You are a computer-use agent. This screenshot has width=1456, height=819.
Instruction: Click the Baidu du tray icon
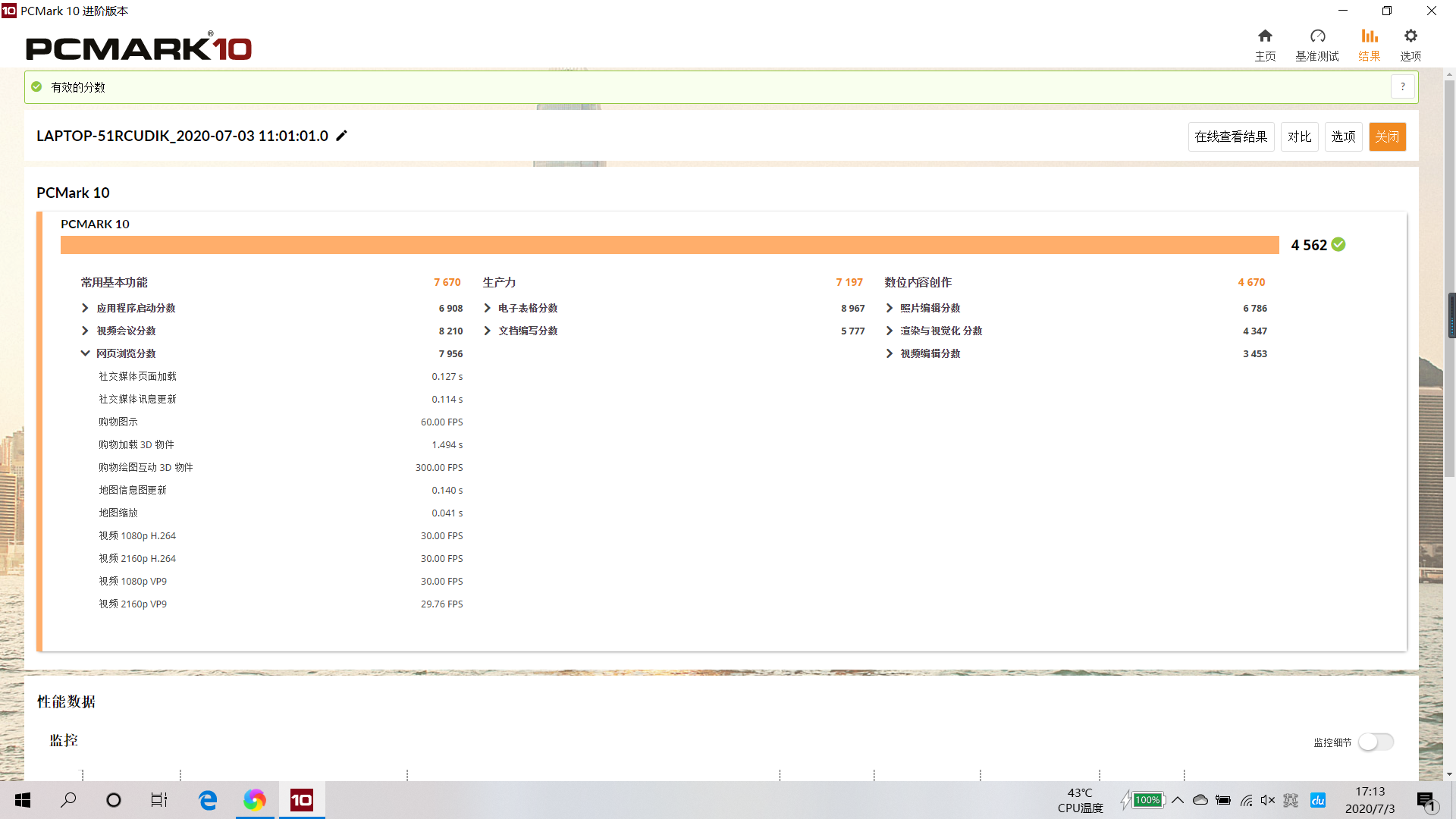tap(1318, 800)
